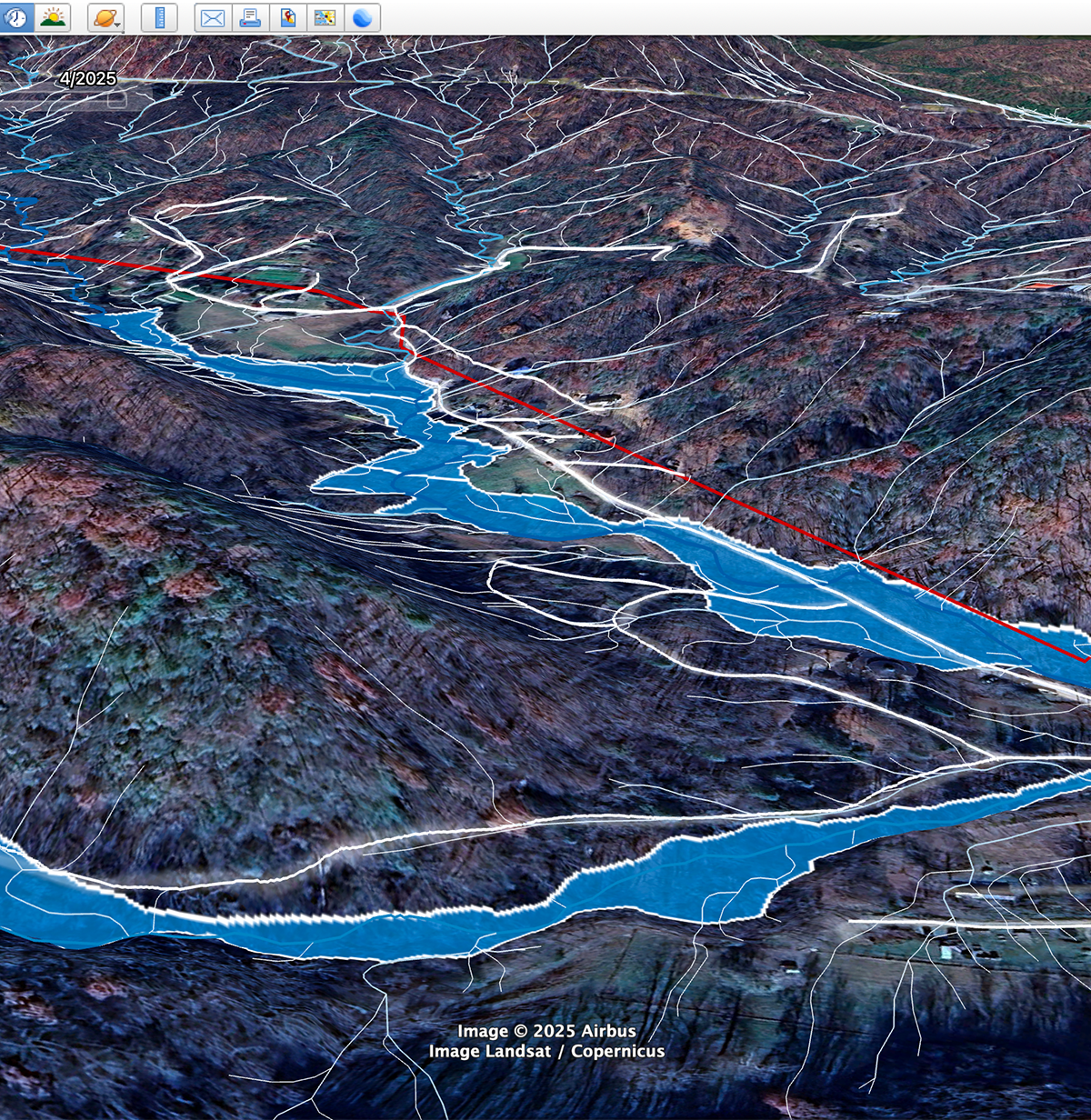
Task: Toggle the historical imagery clock button
Action: [16, 17]
